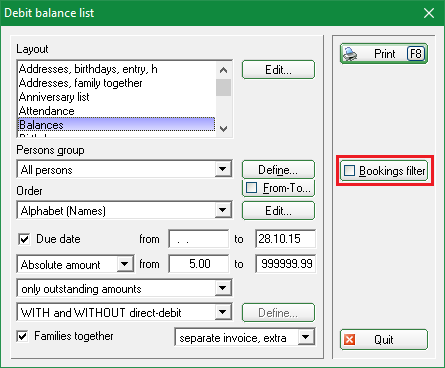The height and width of the screenshot is (368, 445).
Task: Click Edit button next to Layout list
Action: click(x=278, y=70)
